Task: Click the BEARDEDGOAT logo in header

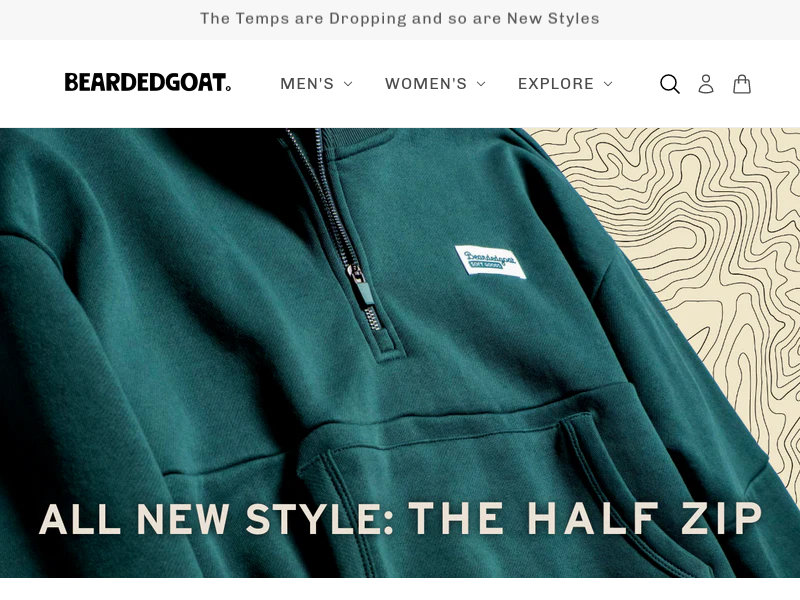Action: coord(147,82)
